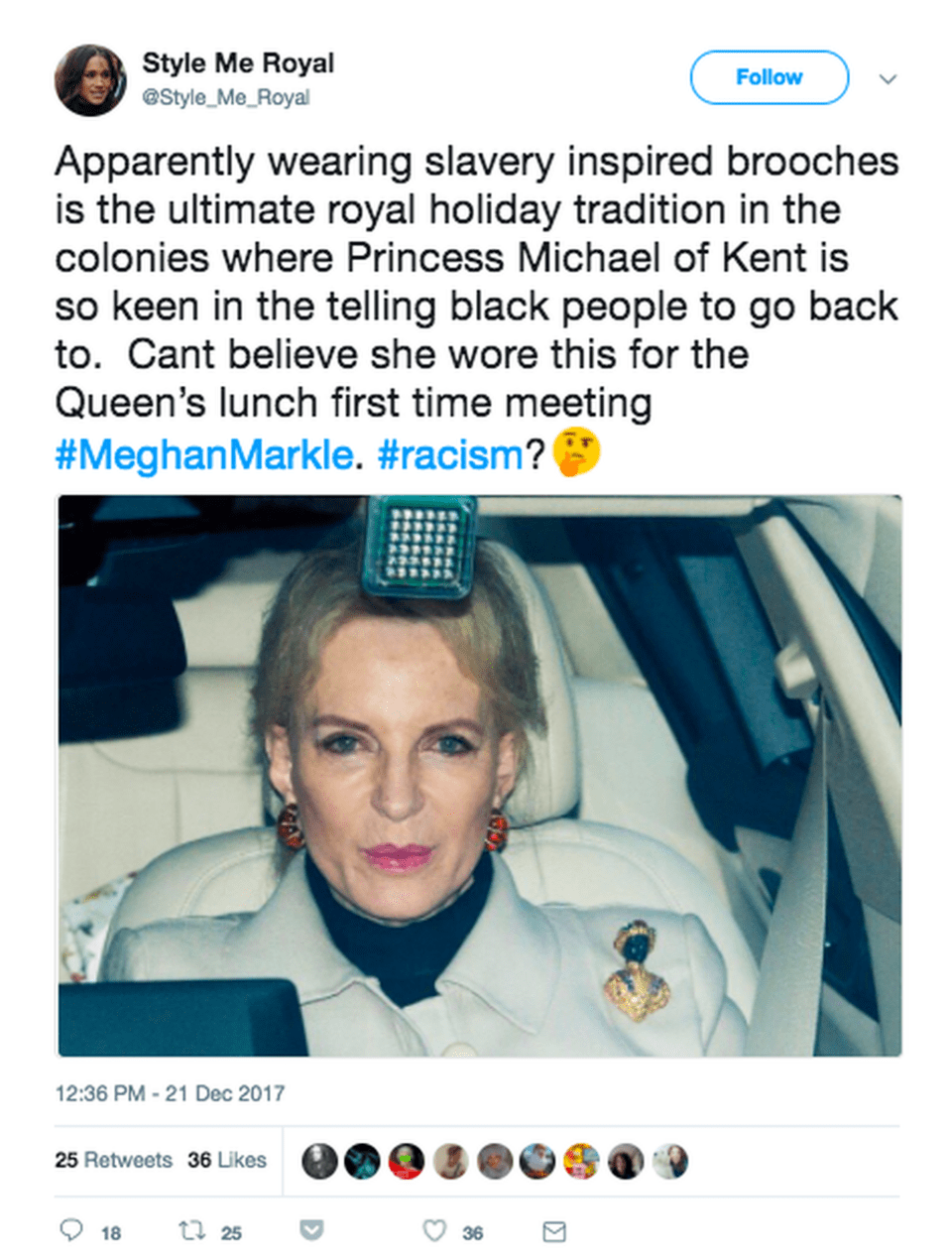This screenshot has width=952, height=1260.
Task: Click the red and green liker avatar
Action: tap(407, 1161)
